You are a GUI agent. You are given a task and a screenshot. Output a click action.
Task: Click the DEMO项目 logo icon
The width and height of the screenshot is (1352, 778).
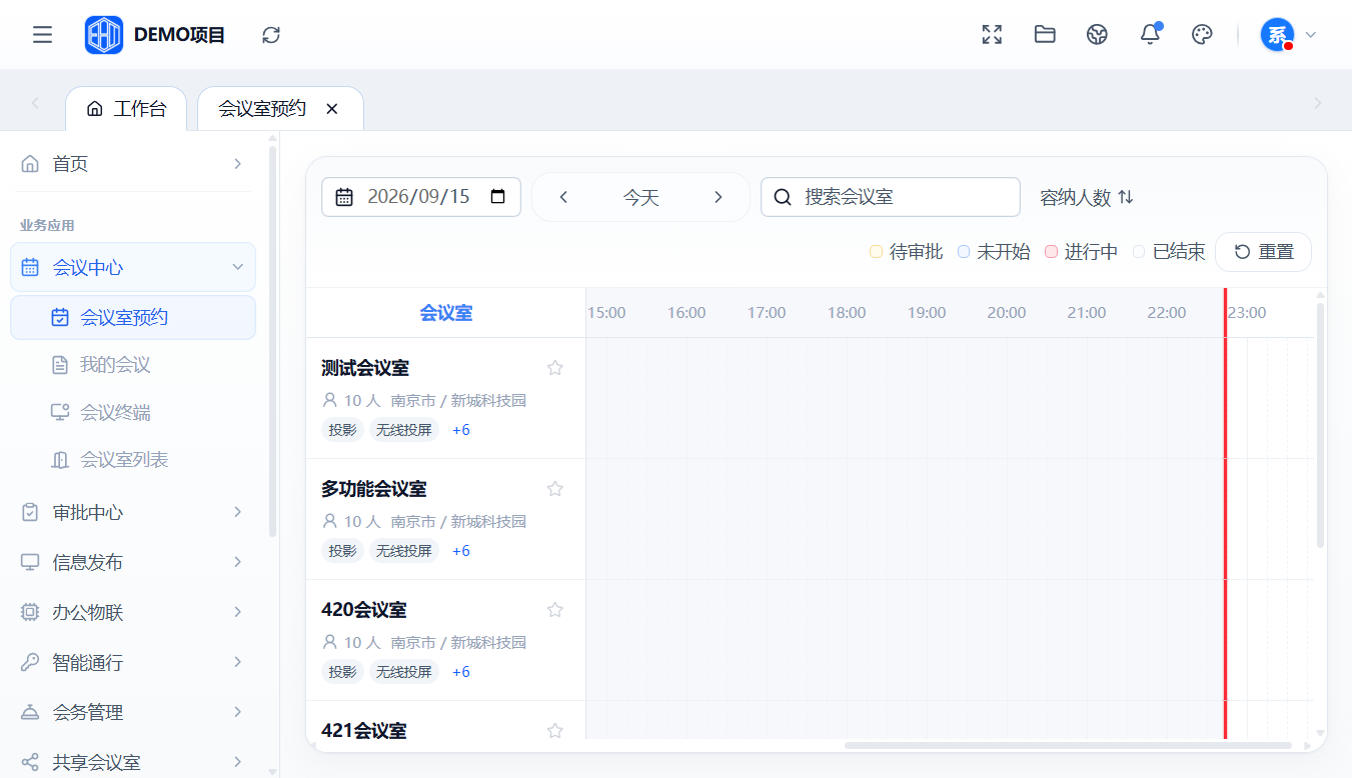click(104, 35)
